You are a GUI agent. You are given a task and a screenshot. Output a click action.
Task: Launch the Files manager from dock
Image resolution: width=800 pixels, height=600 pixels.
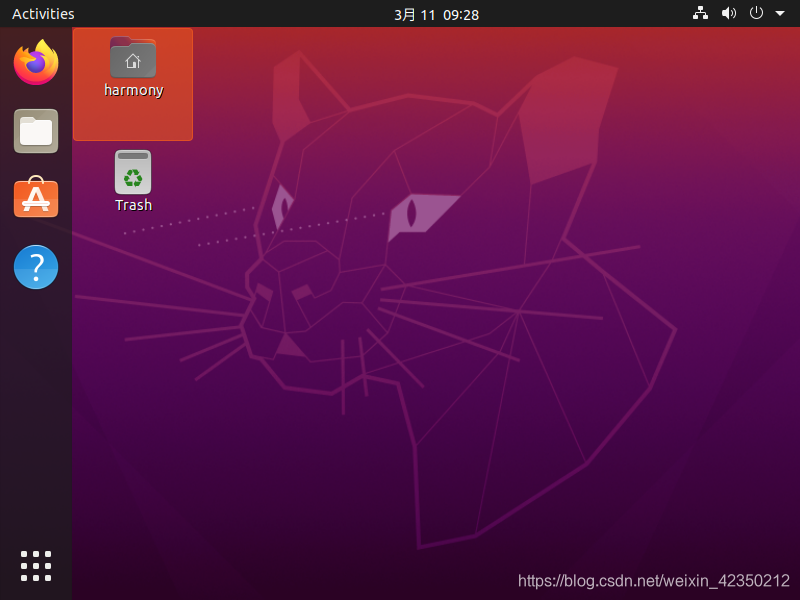coord(36,131)
